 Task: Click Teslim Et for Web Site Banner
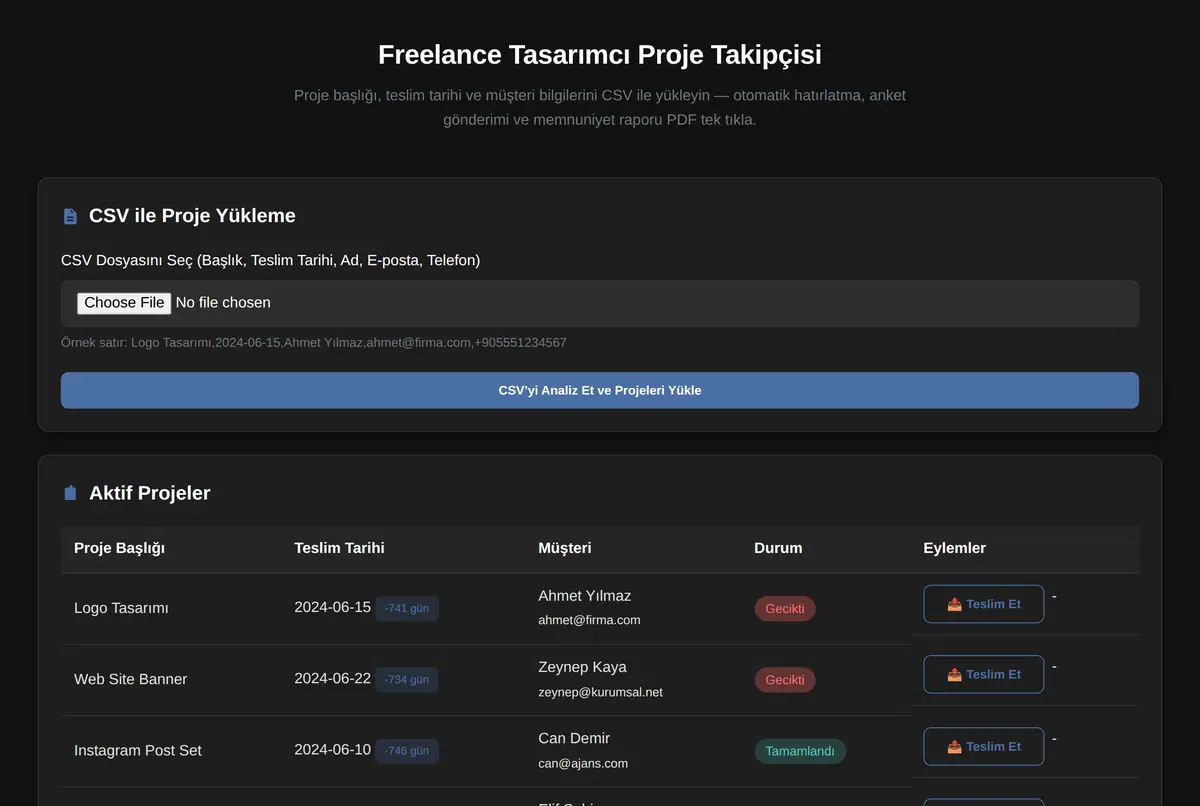984,674
